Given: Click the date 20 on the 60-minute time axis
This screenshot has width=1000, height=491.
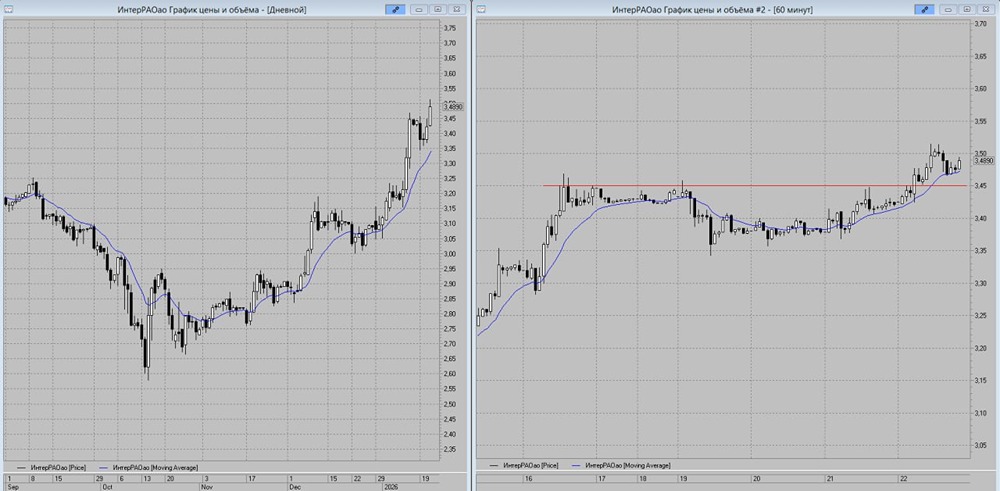Looking at the screenshot, I should tap(756, 477).
